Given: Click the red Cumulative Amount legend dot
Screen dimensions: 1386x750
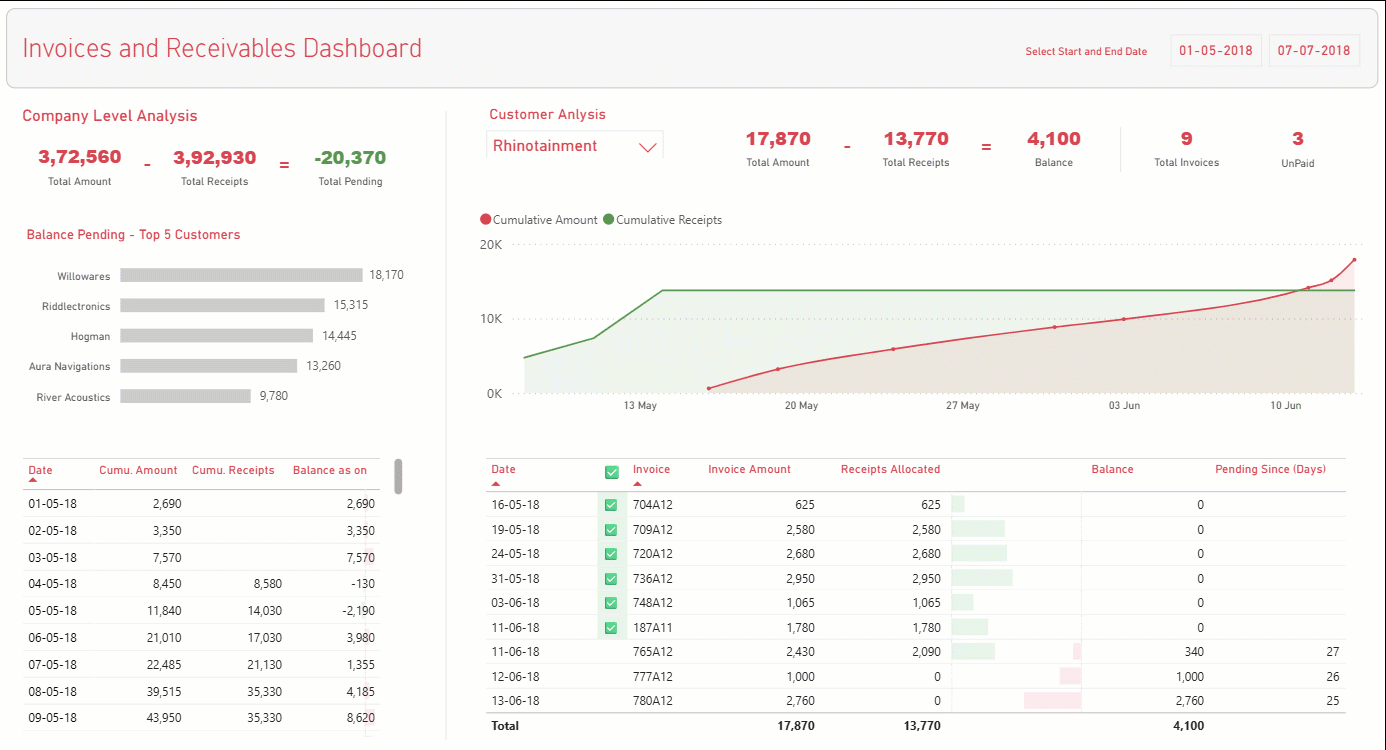Looking at the screenshot, I should tap(486, 220).
